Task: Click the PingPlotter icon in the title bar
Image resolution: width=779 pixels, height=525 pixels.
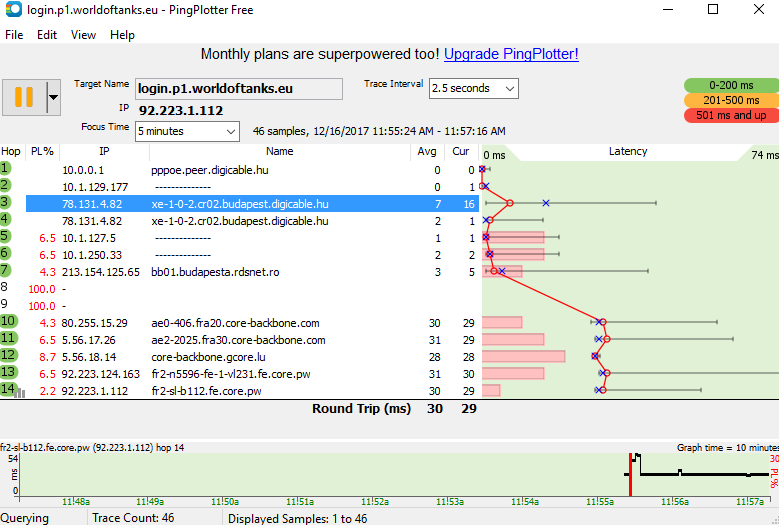Action: tap(11, 10)
